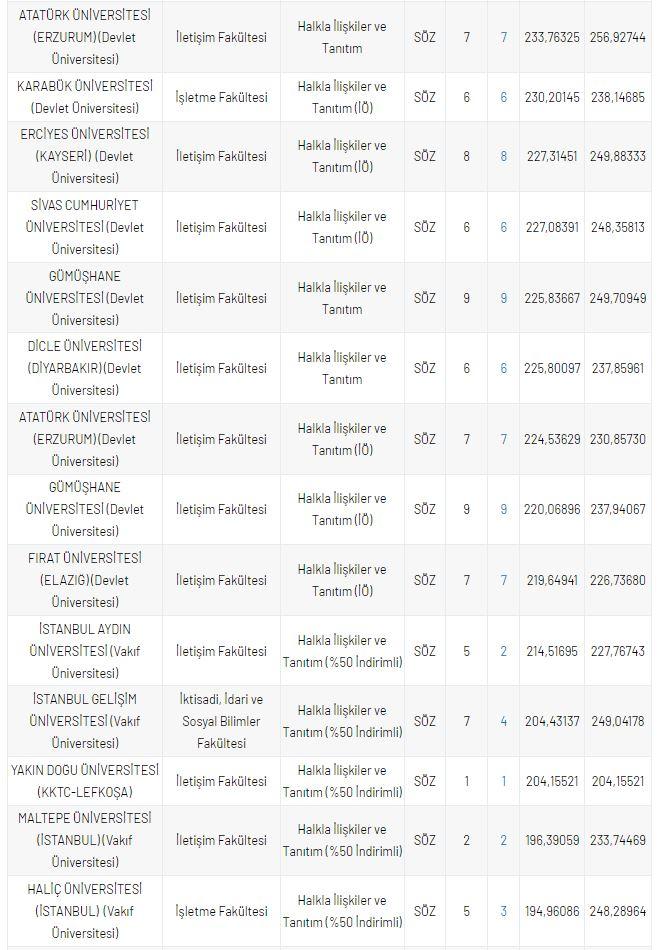Image resolution: width=663 pixels, height=950 pixels.
Task: Click blue number 8 in Erciyes Üniversitesi row
Action: click(x=504, y=156)
